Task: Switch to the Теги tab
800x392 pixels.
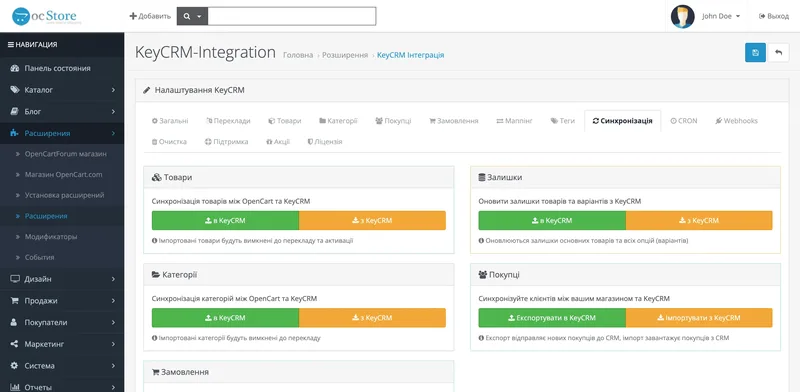Action: coord(563,121)
